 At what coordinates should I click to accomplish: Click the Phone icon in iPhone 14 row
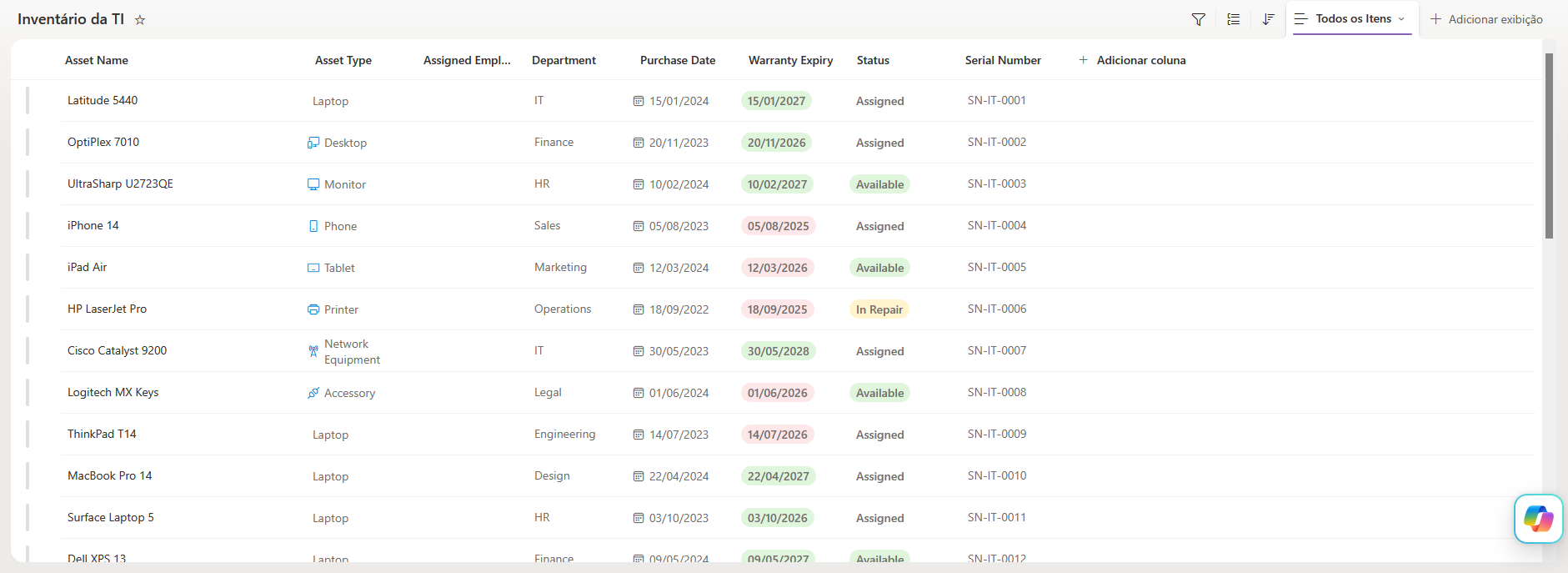click(x=313, y=226)
